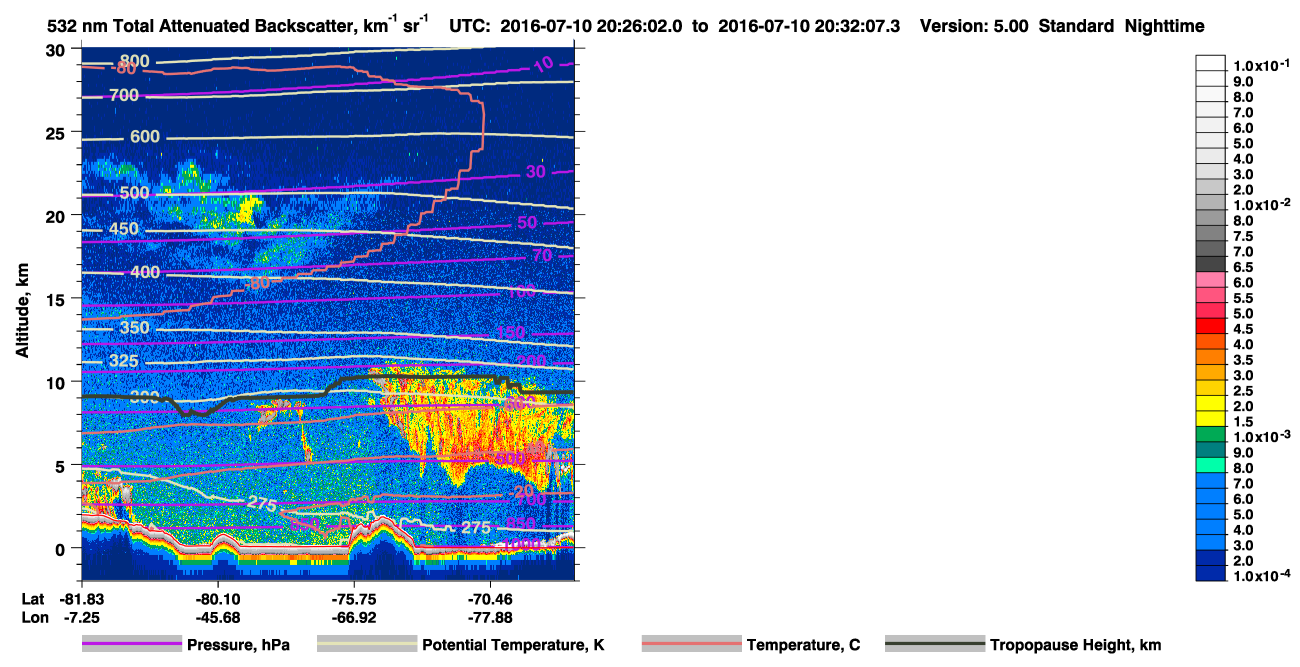This screenshot has height=667, width=1300.
Task: Click the 'Potential Temperature, K' legend label
Action: click(513, 645)
